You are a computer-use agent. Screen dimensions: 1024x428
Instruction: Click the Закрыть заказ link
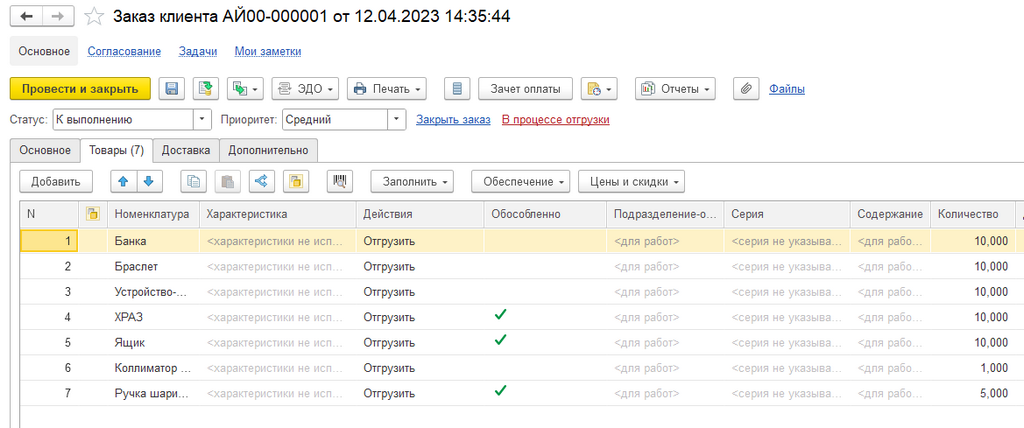(453, 120)
